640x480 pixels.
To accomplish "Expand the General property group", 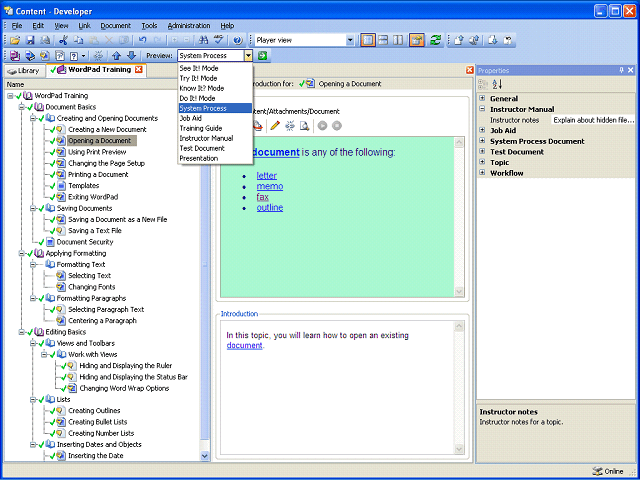I will [482, 98].
